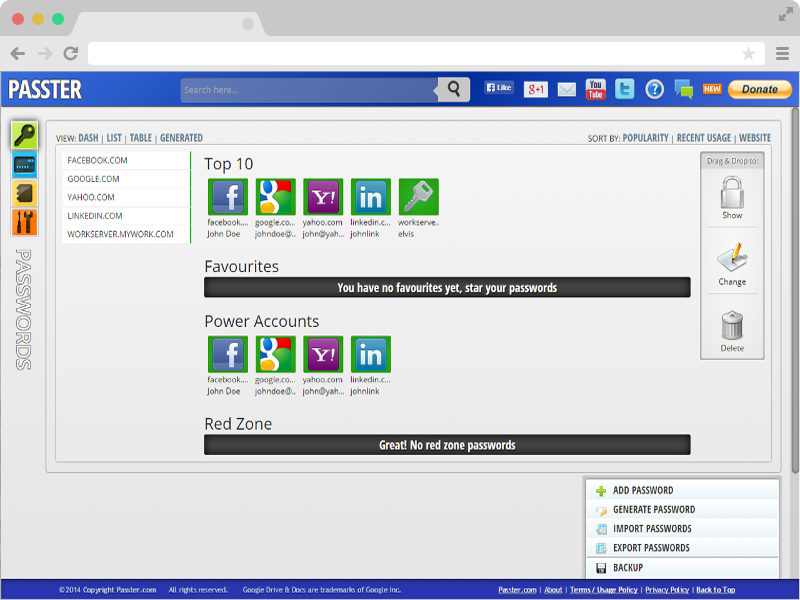
Task: Open the Twitter icon
Action: (x=624, y=89)
